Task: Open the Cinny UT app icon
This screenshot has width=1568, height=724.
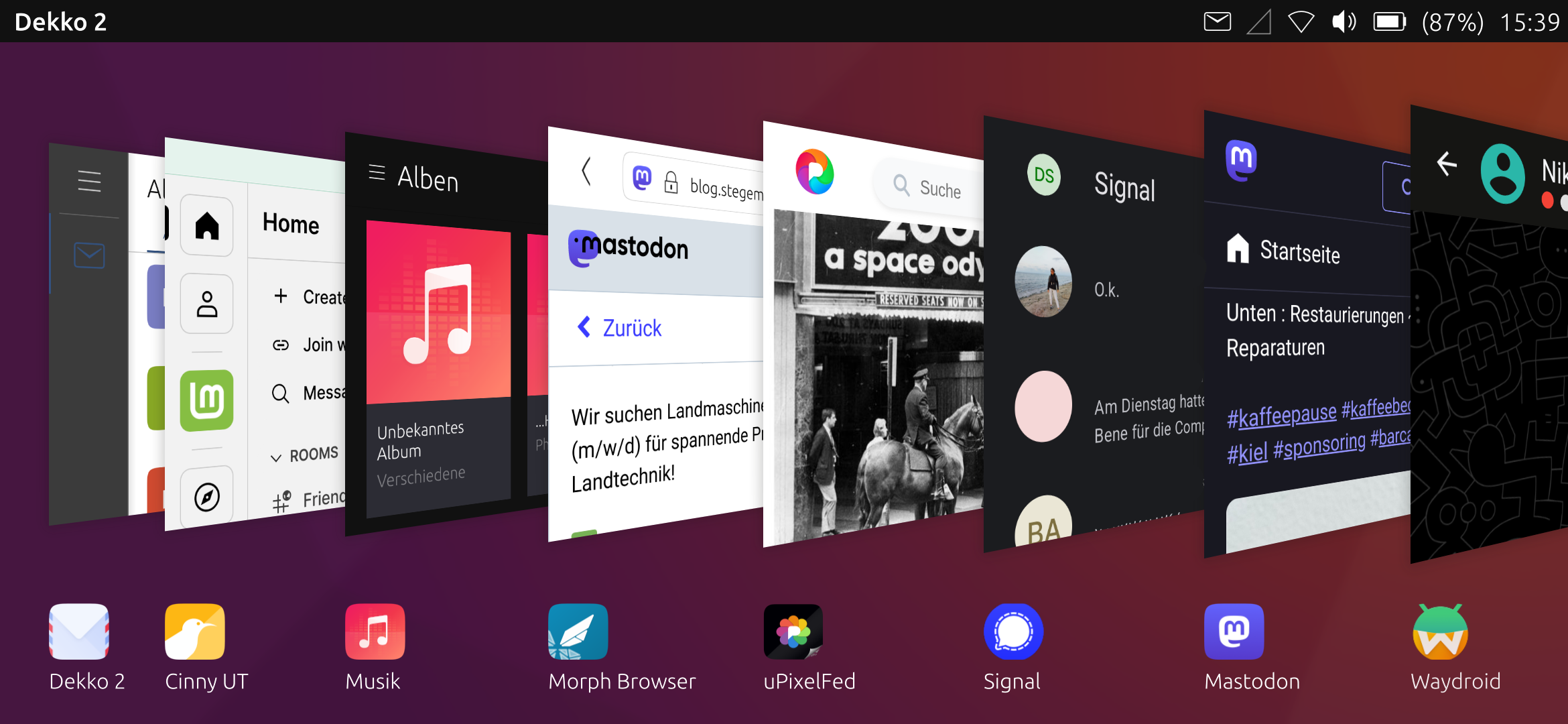Action: click(195, 631)
